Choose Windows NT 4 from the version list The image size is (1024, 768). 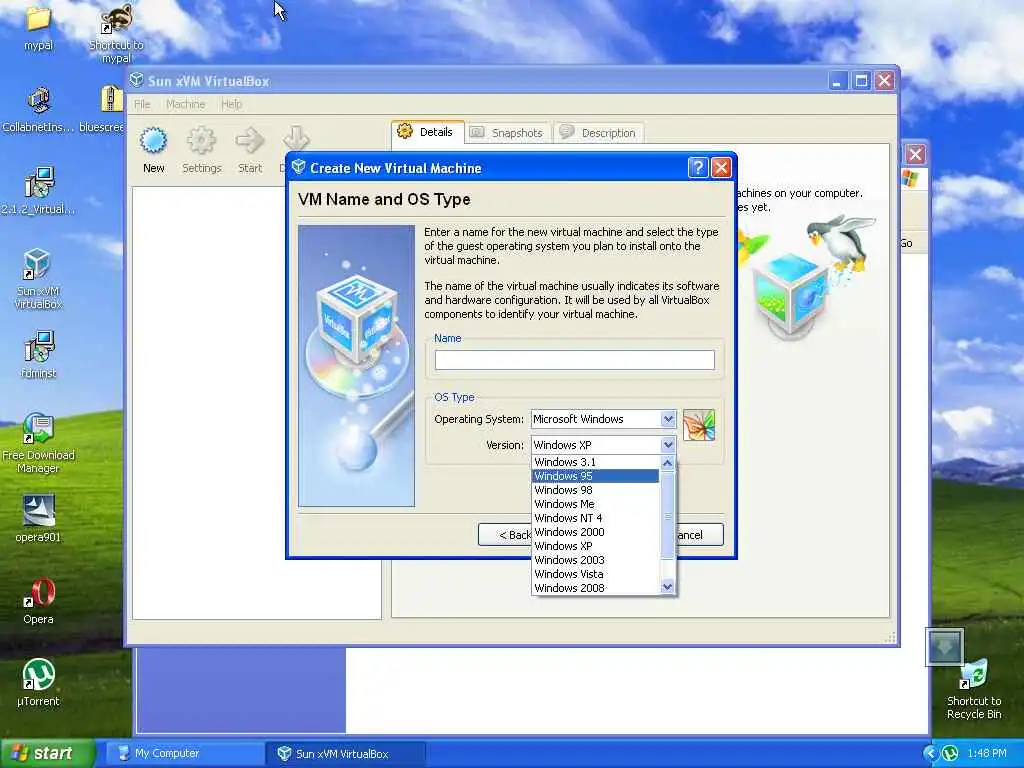point(596,519)
